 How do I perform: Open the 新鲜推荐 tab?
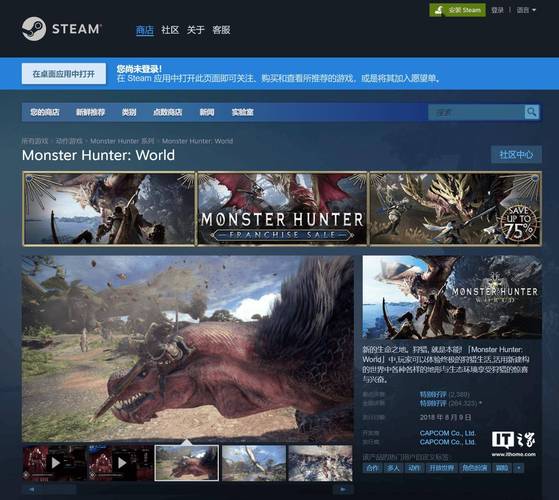pyautogui.click(x=91, y=112)
